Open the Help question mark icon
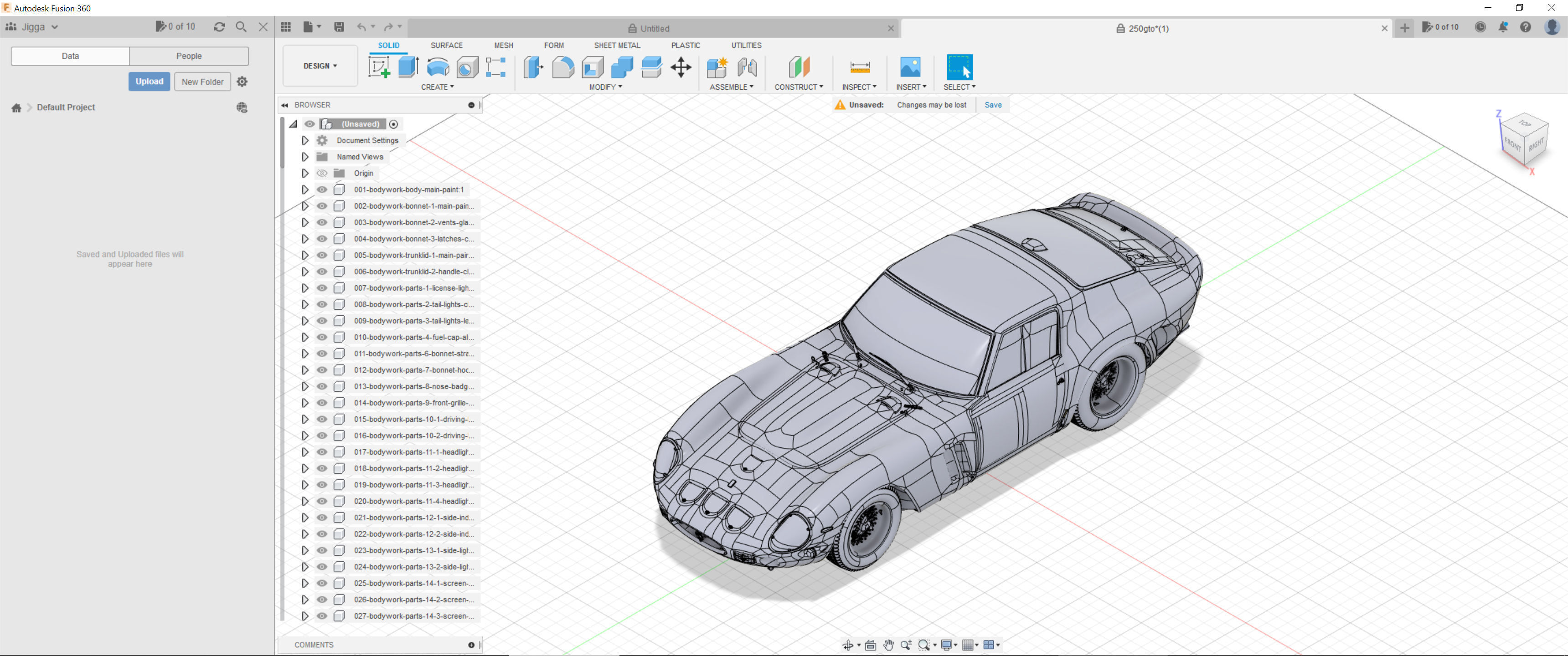1568x656 pixels. point(1526,27)
